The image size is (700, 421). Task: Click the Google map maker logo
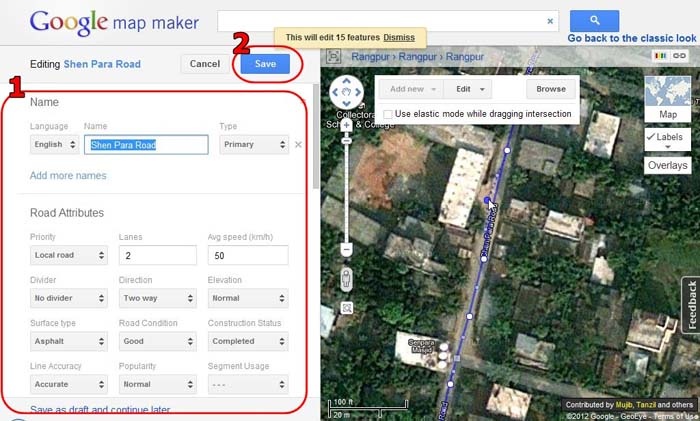pos(114,22)
